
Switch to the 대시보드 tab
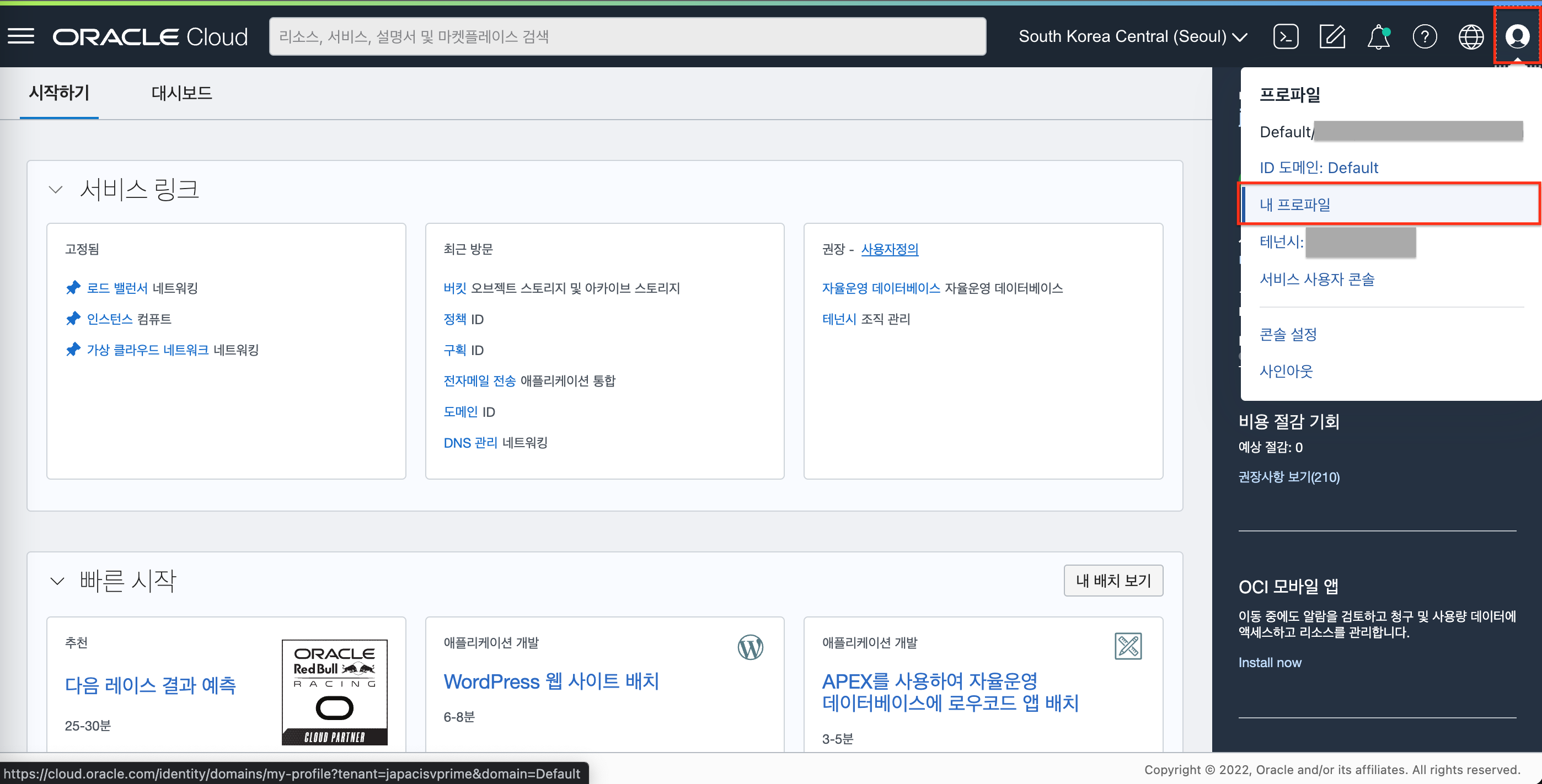182,93
